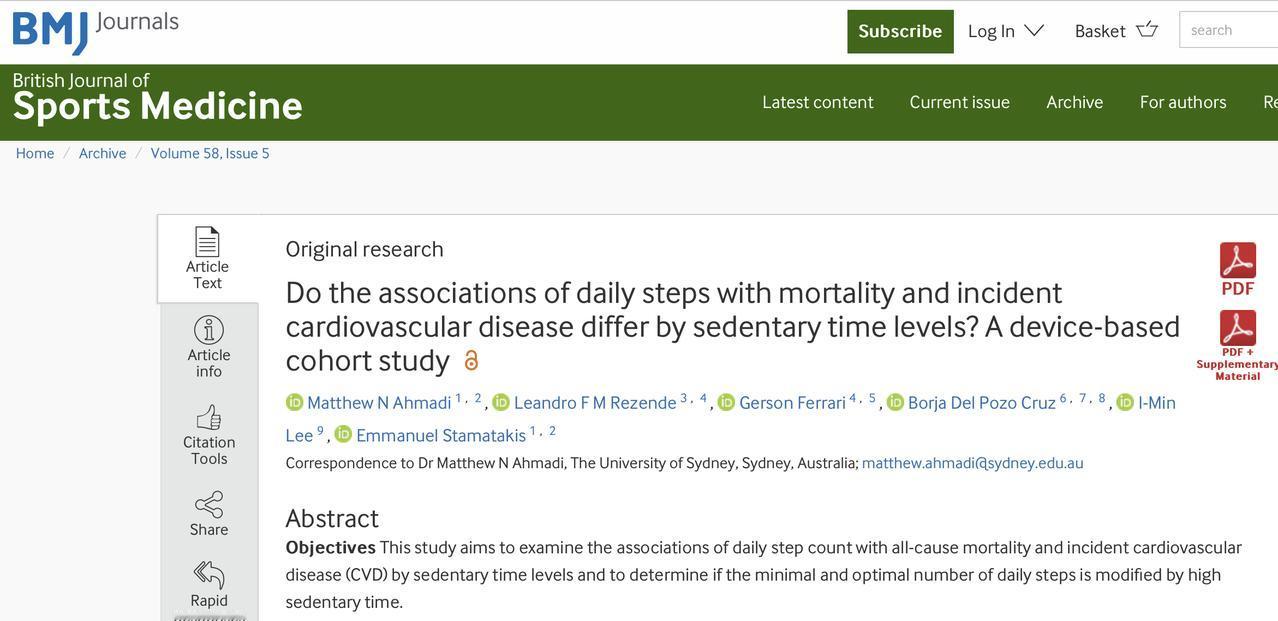Open the Article info tab icon
Viewport: 1278px width, 621px height.
pos(209,330)
